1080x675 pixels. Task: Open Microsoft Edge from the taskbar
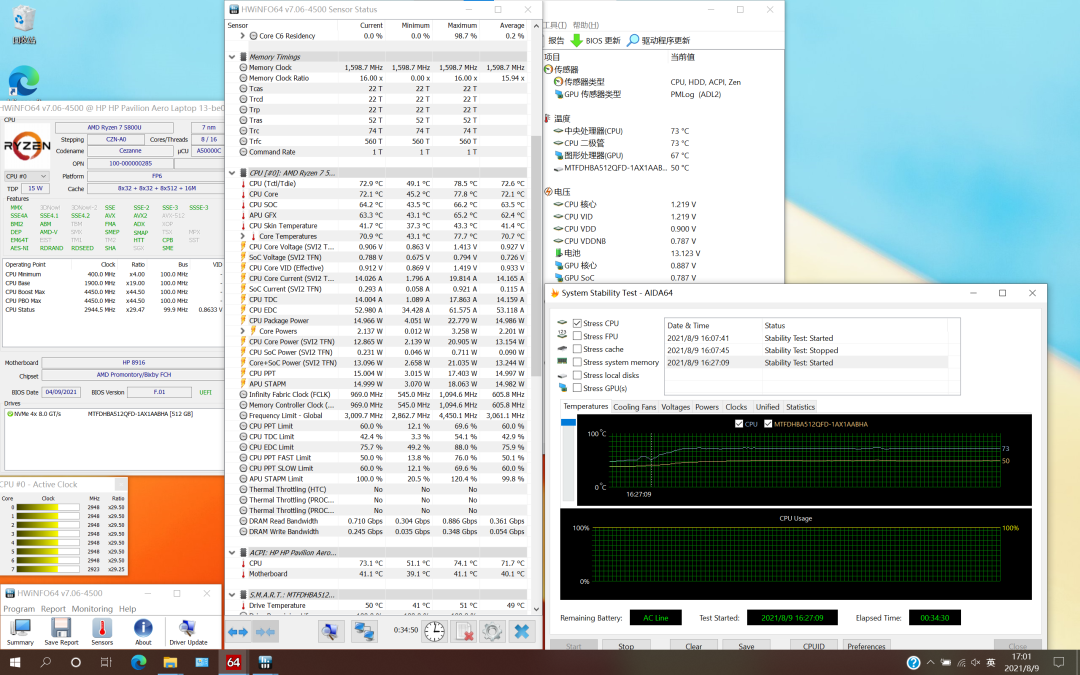click(x=139, y=663)
